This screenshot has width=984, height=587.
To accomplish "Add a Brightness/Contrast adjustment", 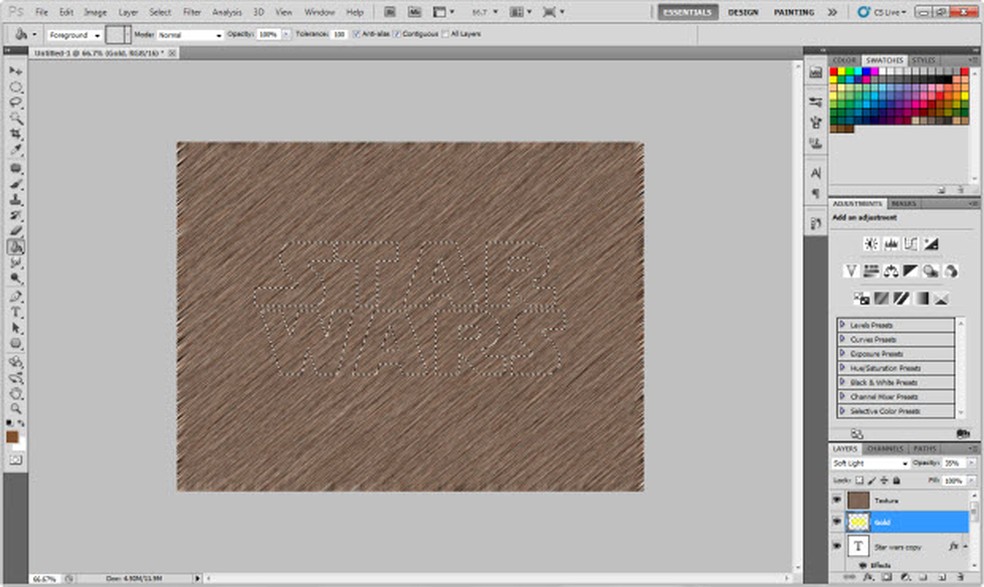I will tap(870, 244).
